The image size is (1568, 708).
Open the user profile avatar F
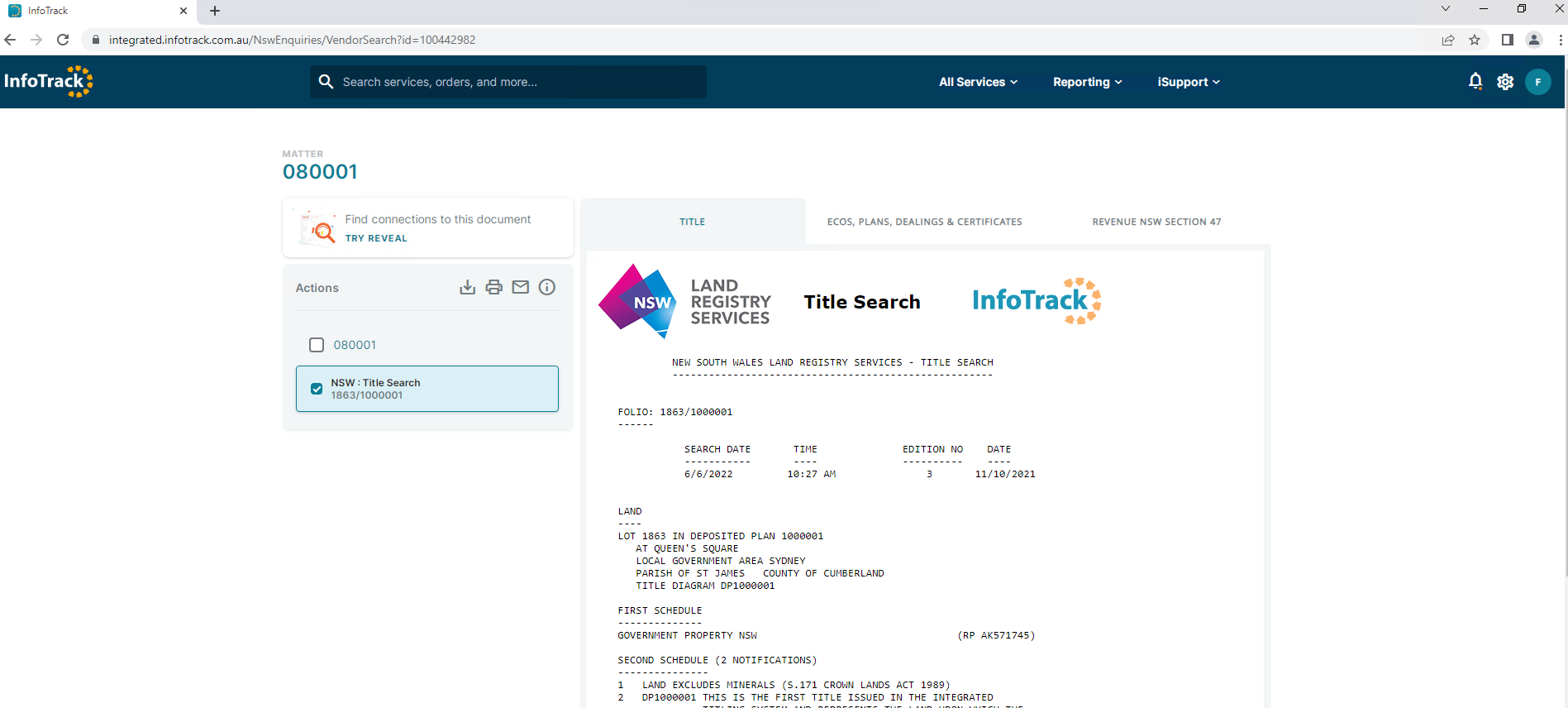pyautogui.click(x=1537, y=82)
